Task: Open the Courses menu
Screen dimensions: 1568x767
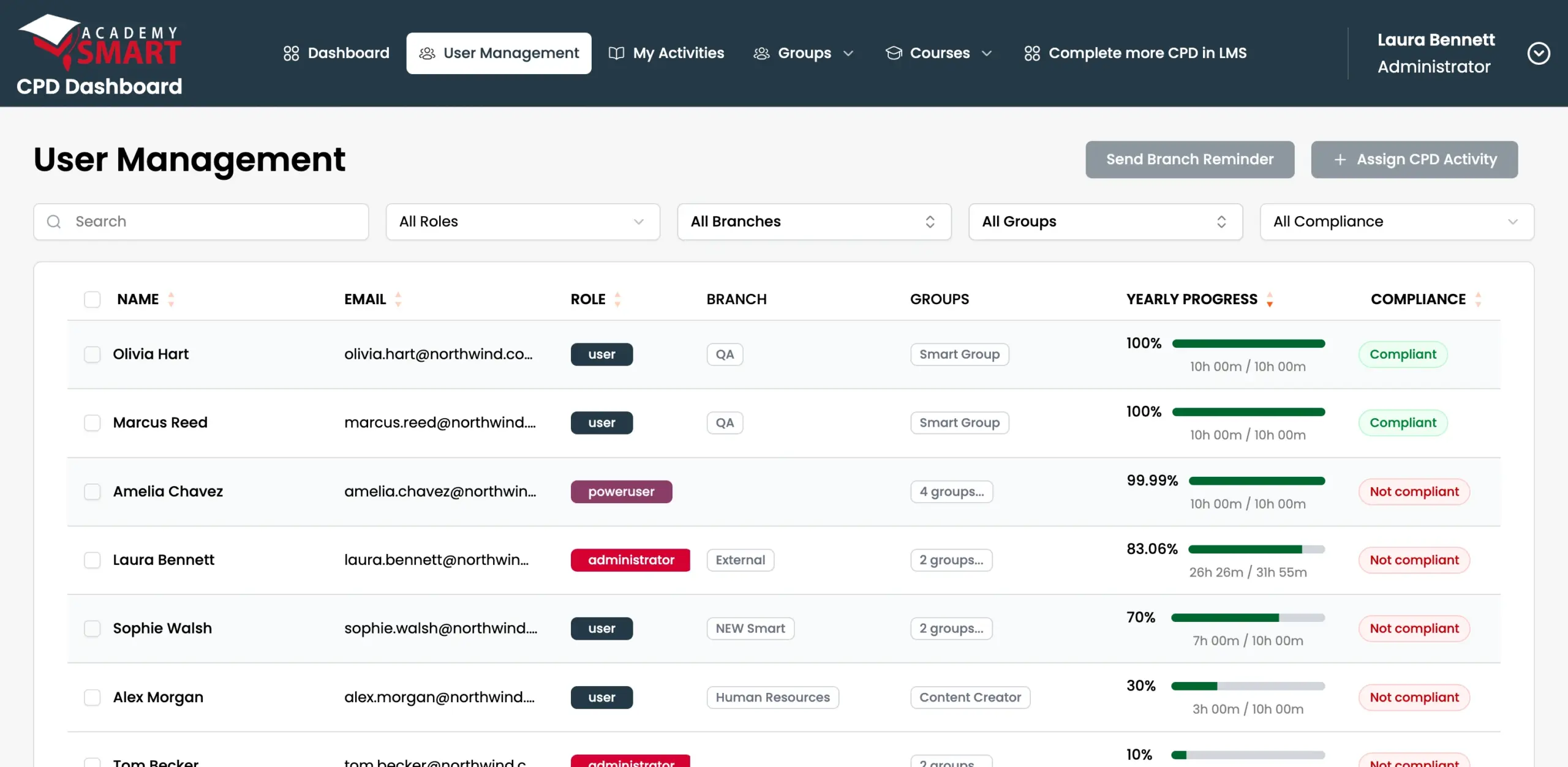Action: (939, 53)
